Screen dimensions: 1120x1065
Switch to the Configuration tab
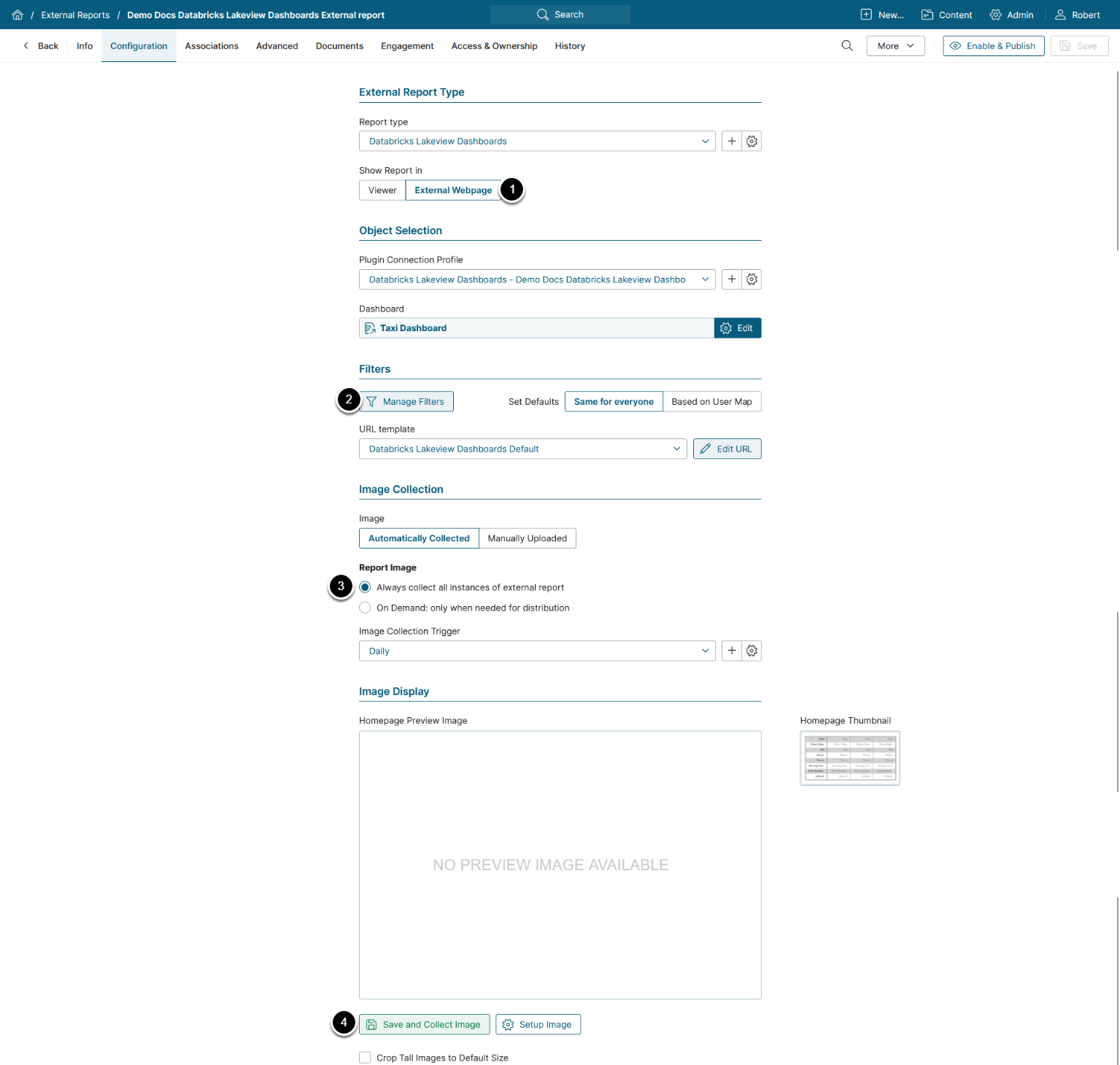(139, 46)
